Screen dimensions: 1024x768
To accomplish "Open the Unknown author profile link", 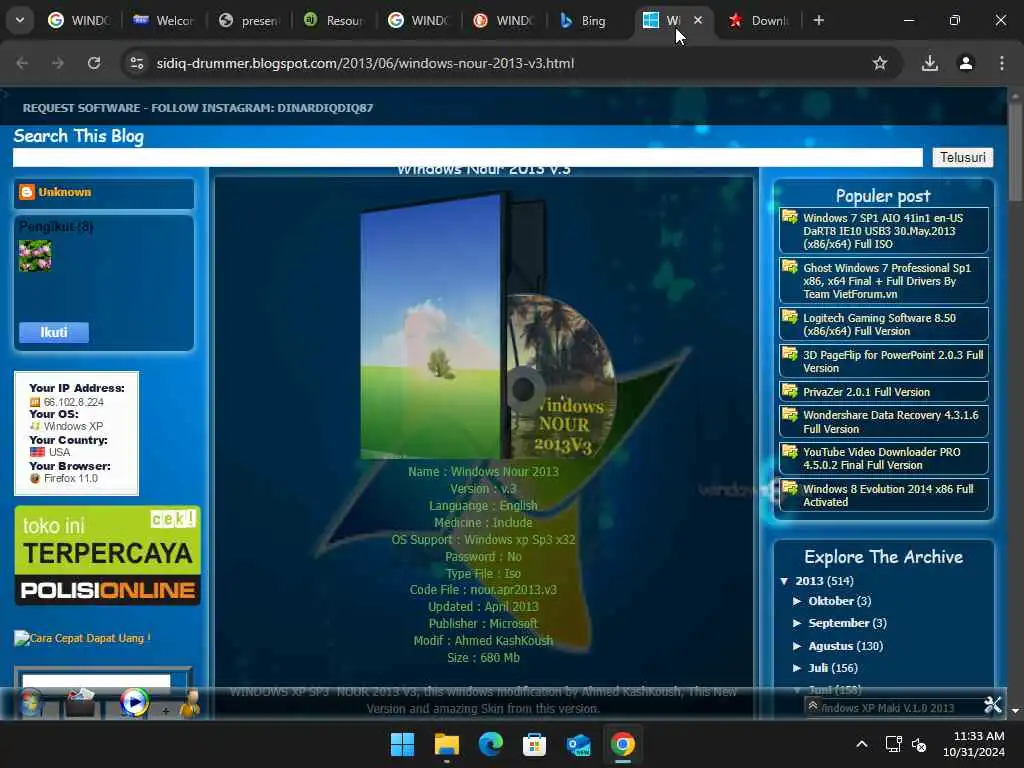I will coord(65,192).
